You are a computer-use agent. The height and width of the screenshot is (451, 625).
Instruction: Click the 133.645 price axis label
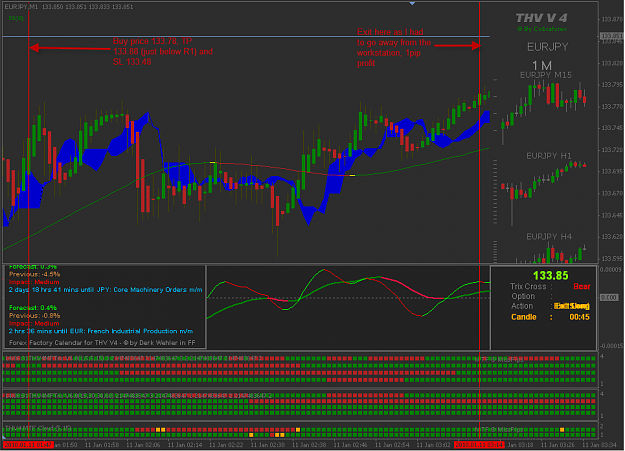[x=612, y=215]
